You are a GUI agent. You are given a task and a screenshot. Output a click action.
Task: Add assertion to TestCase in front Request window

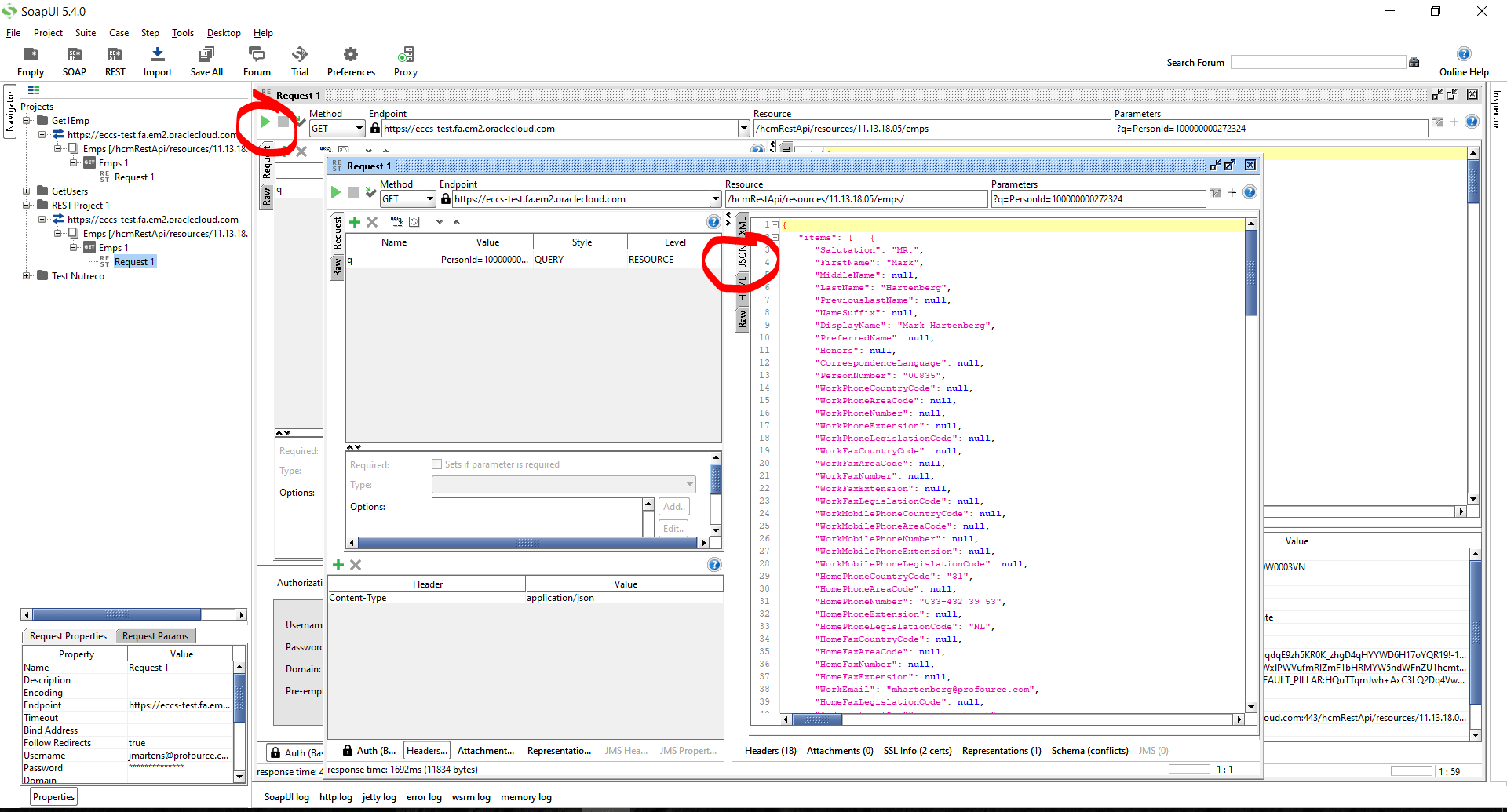tap(370, 192)
